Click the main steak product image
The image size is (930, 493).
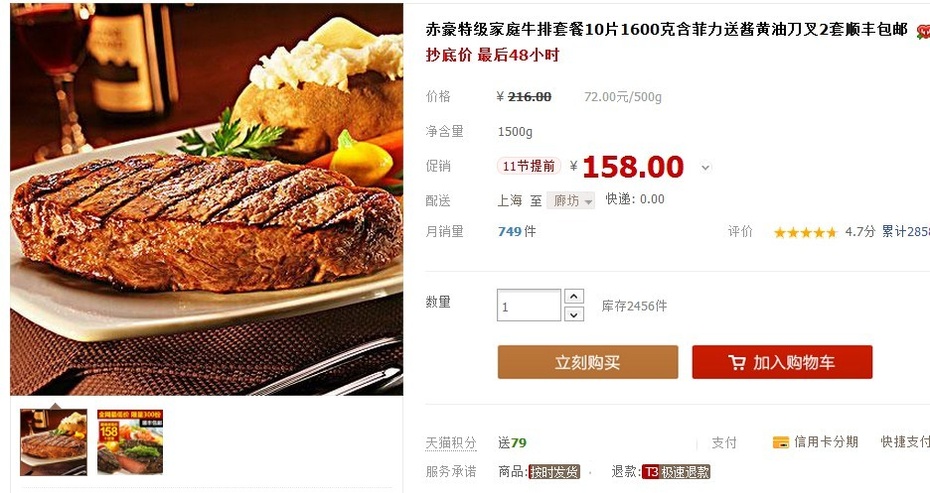pos(206,199)
